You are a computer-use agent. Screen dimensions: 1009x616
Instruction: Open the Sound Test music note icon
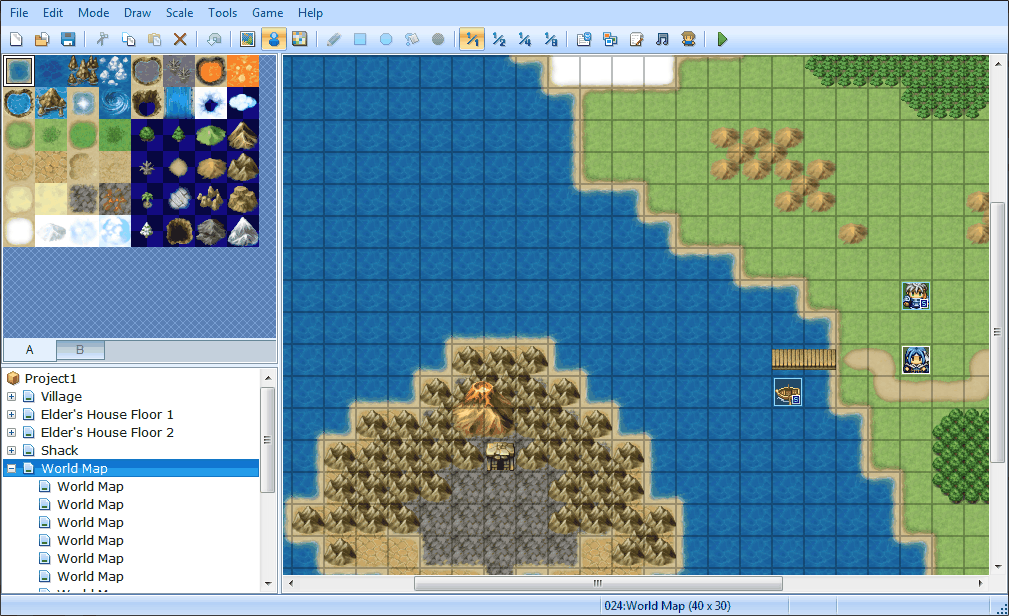(x=662, y=39)
